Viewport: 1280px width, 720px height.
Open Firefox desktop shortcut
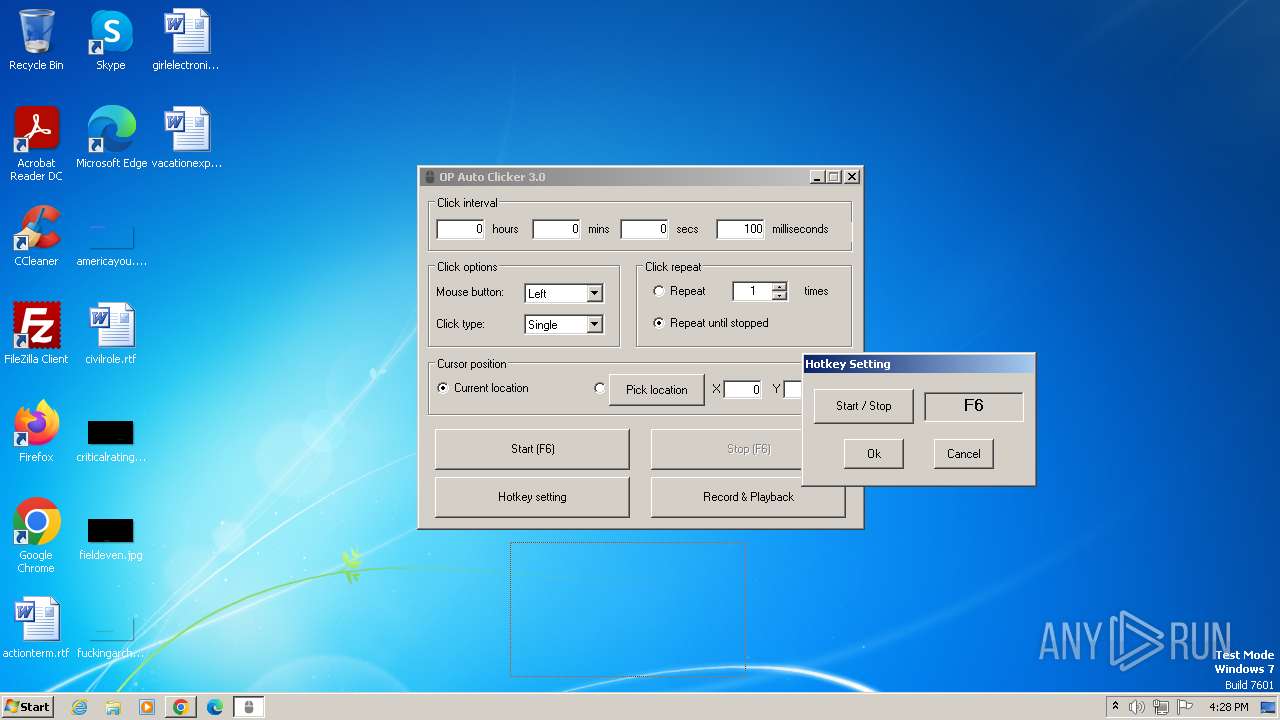pyautogui.click(x=36, y=432)
